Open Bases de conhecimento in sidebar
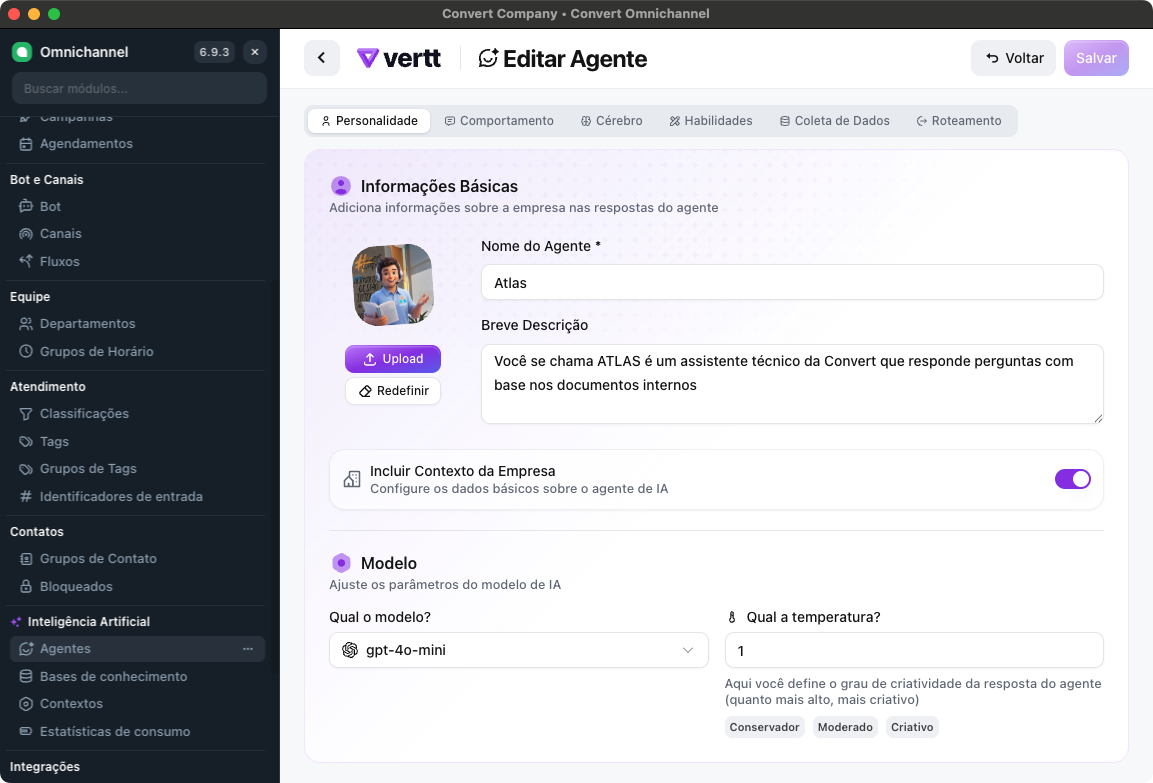Screen dimensions: 1153x783 113,676
